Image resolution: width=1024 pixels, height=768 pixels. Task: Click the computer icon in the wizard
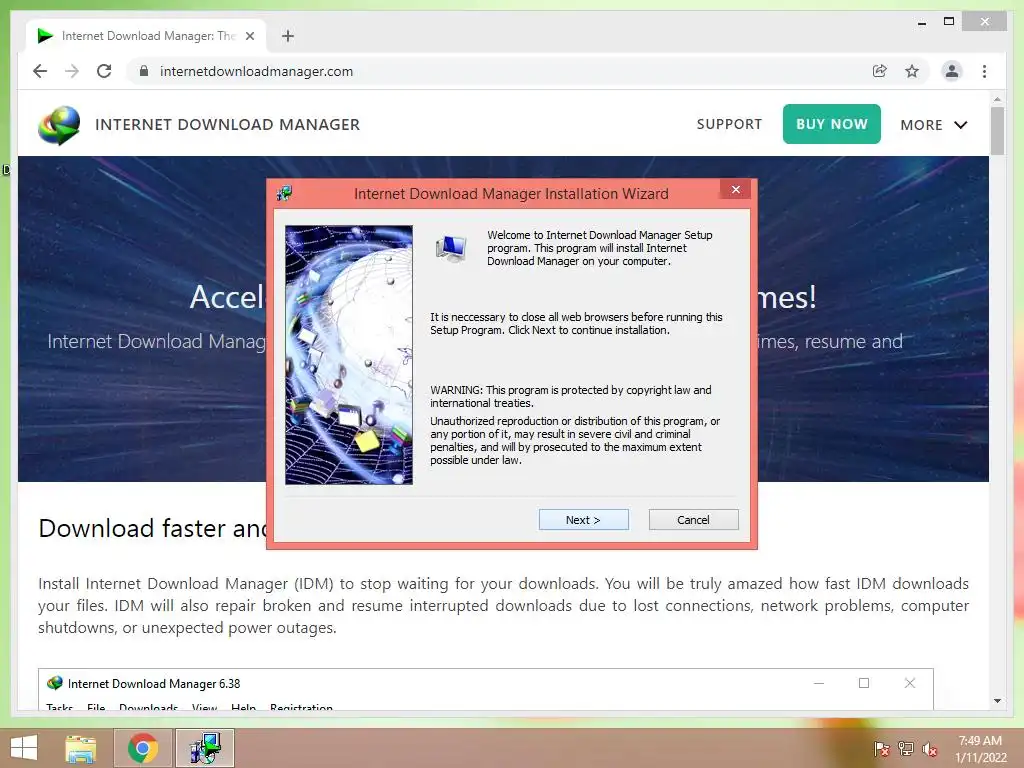click(451, 248)
